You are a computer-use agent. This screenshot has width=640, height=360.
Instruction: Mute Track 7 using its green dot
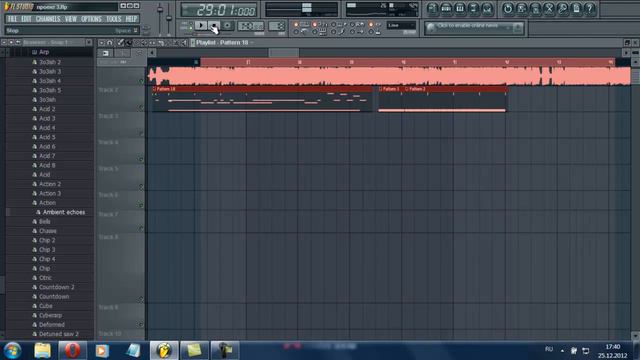(x=141, y=229)
